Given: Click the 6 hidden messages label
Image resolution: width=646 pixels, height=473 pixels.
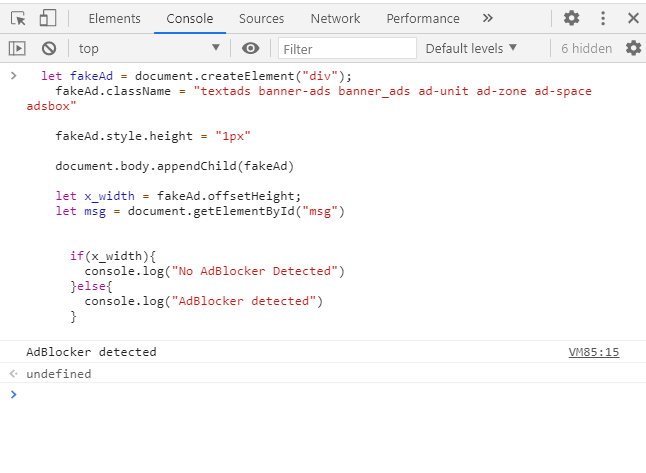Looking at the screenshot, I should coord(587,49).
